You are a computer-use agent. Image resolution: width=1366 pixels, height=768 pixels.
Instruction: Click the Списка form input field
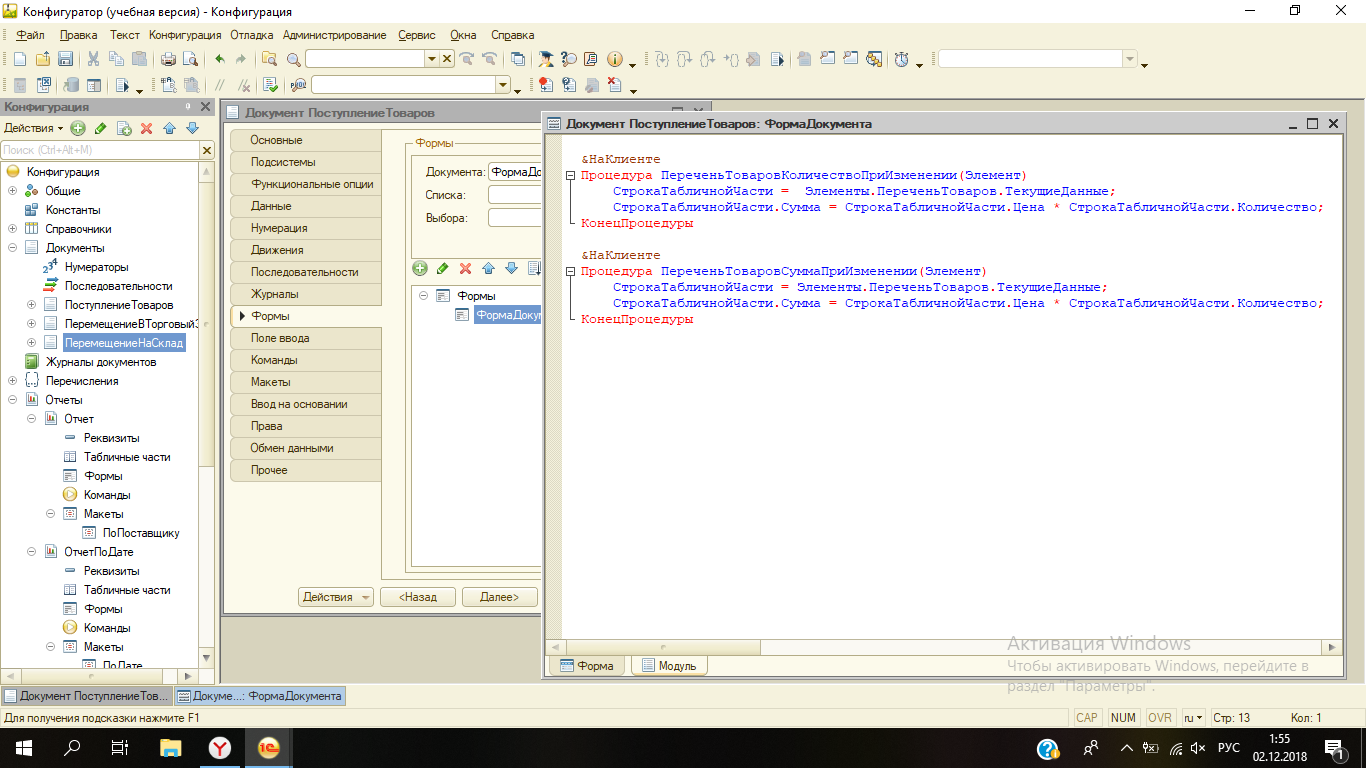click(x=514, y=194)
